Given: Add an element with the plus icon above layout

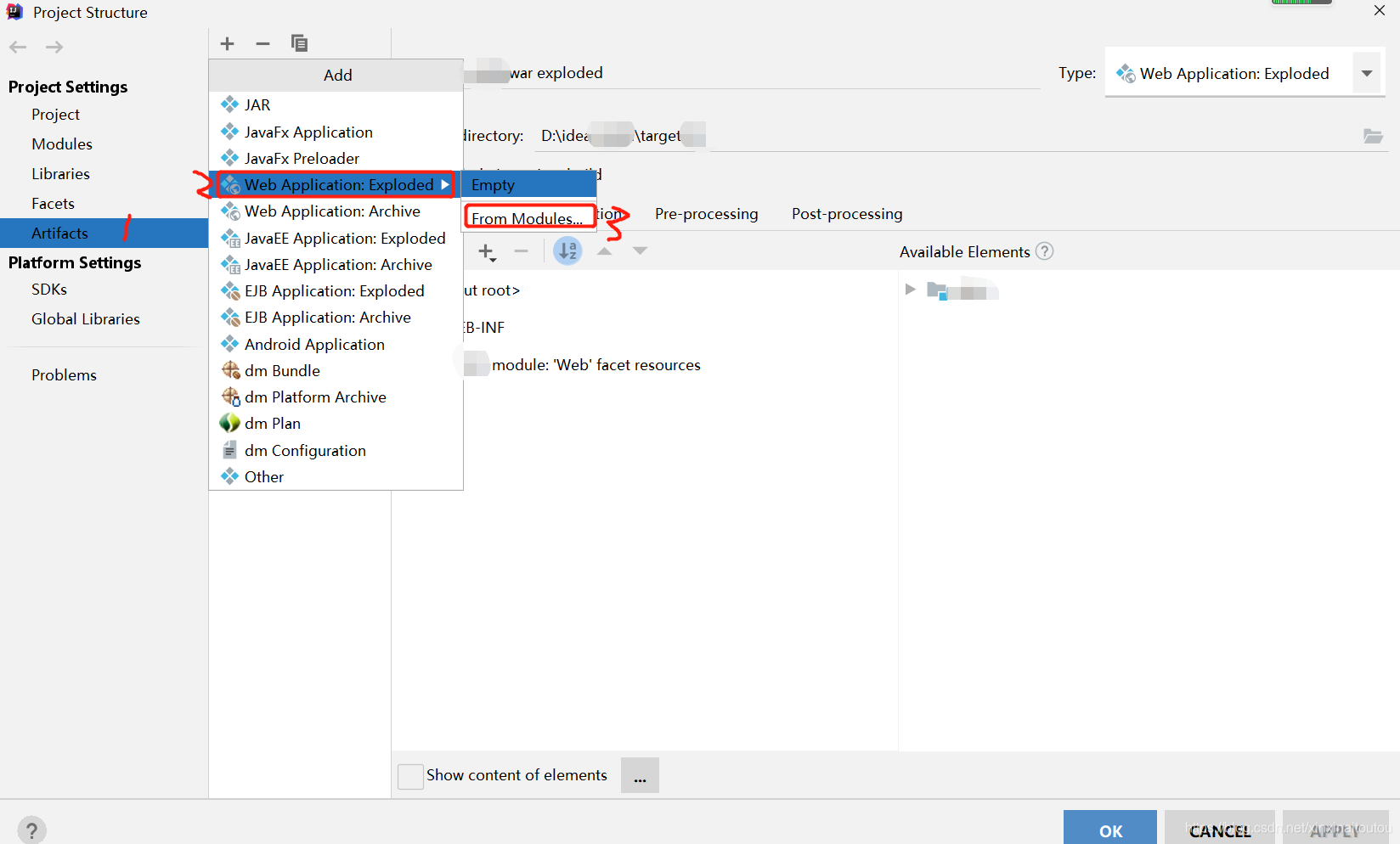Looking at the screenshot, I should (x=486, y=251).
